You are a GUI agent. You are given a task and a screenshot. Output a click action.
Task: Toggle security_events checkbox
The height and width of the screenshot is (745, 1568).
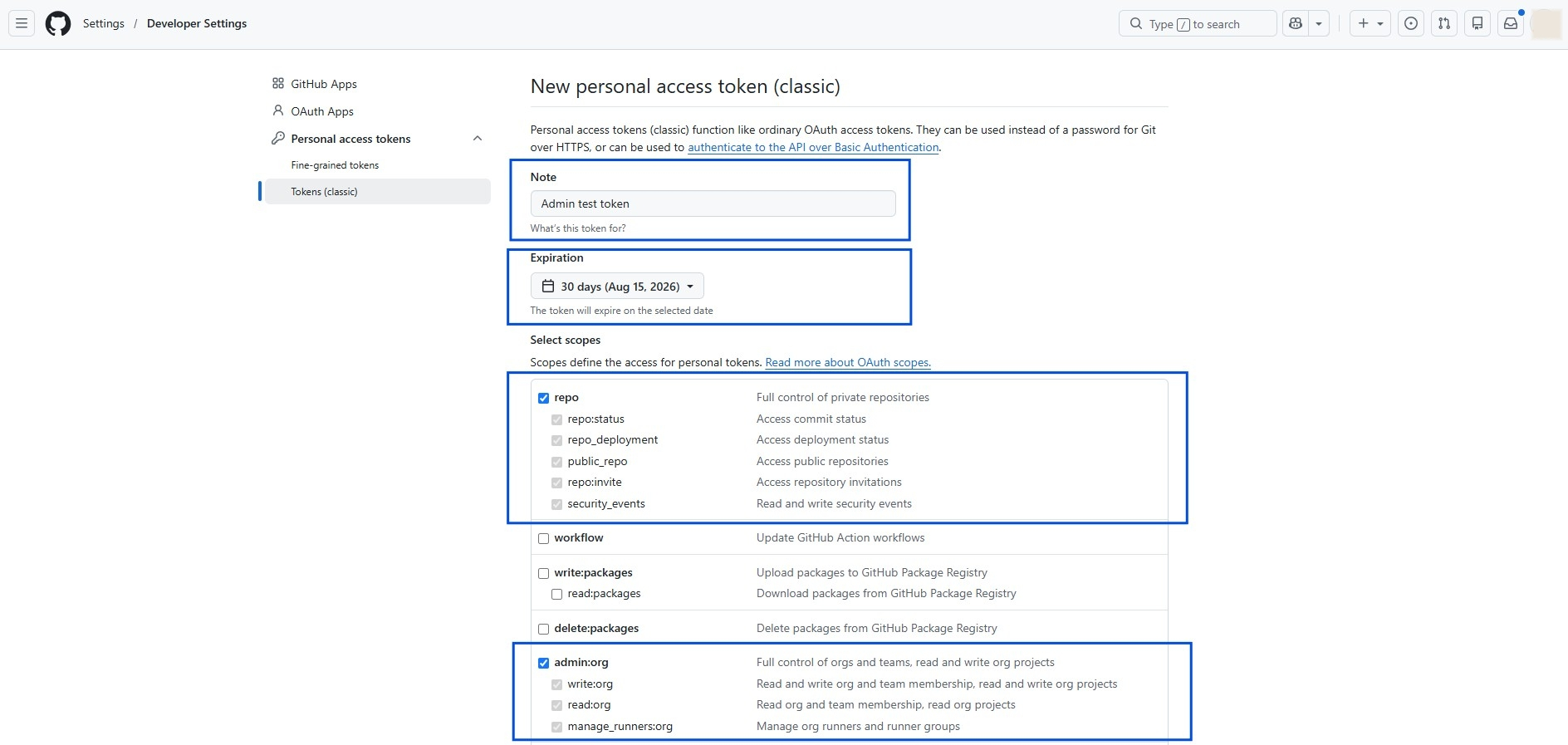point(556,504)
